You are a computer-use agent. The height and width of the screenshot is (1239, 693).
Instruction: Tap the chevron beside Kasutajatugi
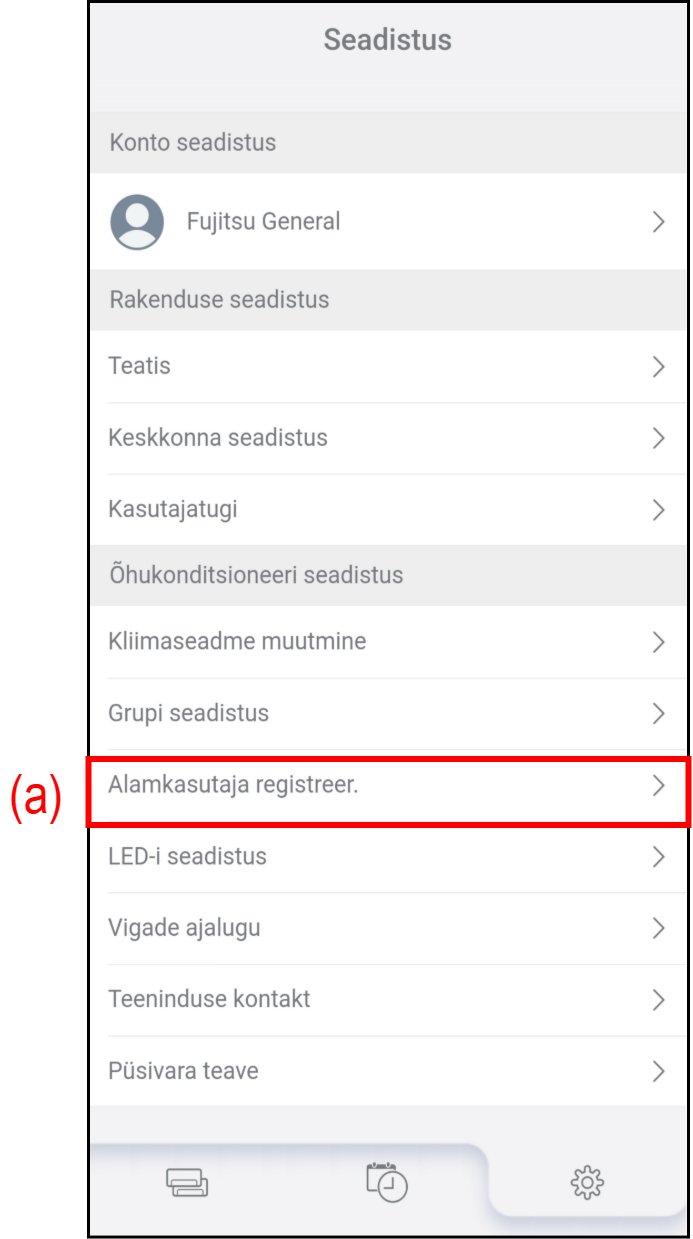pyautogui.click(x=658, y=510)
